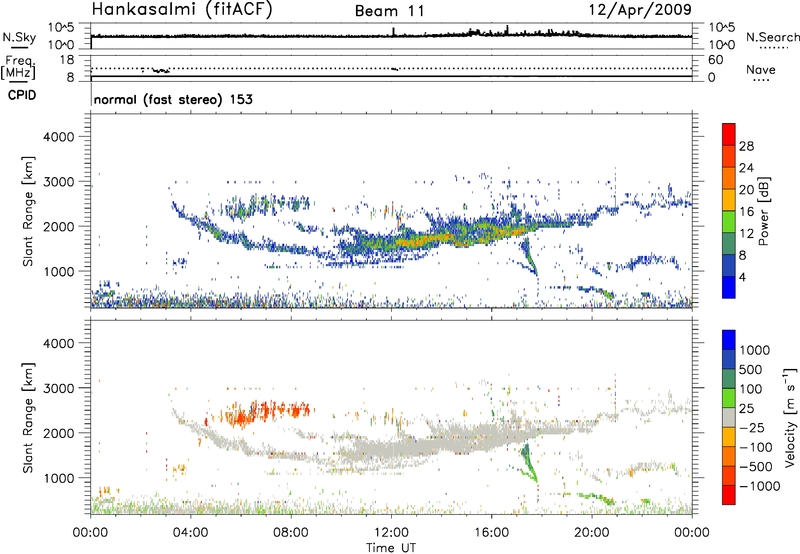The height and width of the screenshot is (554, 800).
Task: Click the Freq. [MHz] axis label
Action: tap(18, 70)
